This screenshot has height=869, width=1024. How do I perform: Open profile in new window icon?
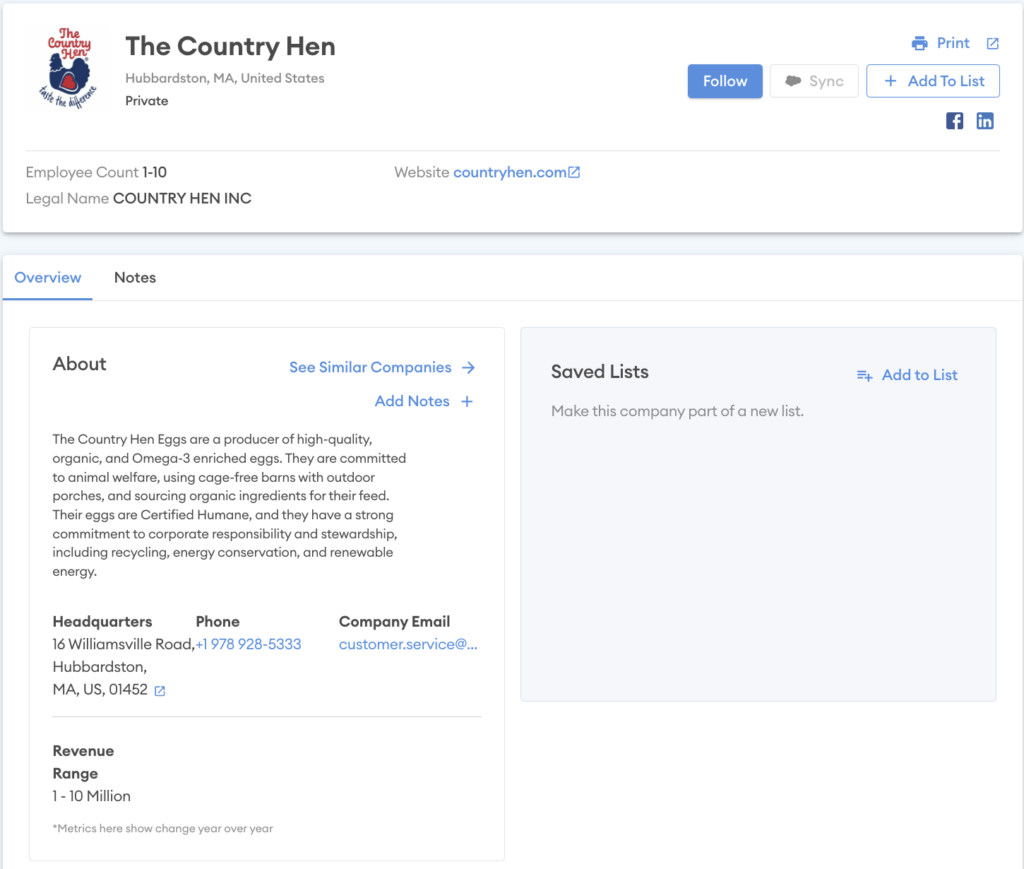(993, 44)
